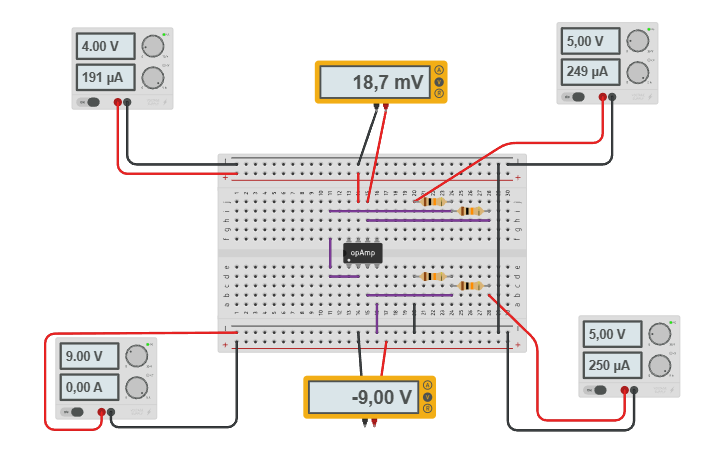This screenshot has width=725, height=453.
Task: Select the opAmp chip on the breadboard
Action: [x=362, y=253]
